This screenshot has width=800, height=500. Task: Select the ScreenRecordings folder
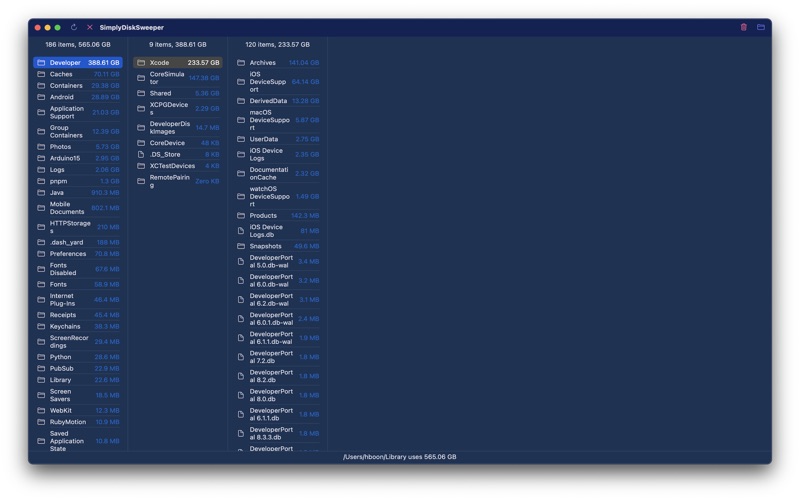click(78, 342)
